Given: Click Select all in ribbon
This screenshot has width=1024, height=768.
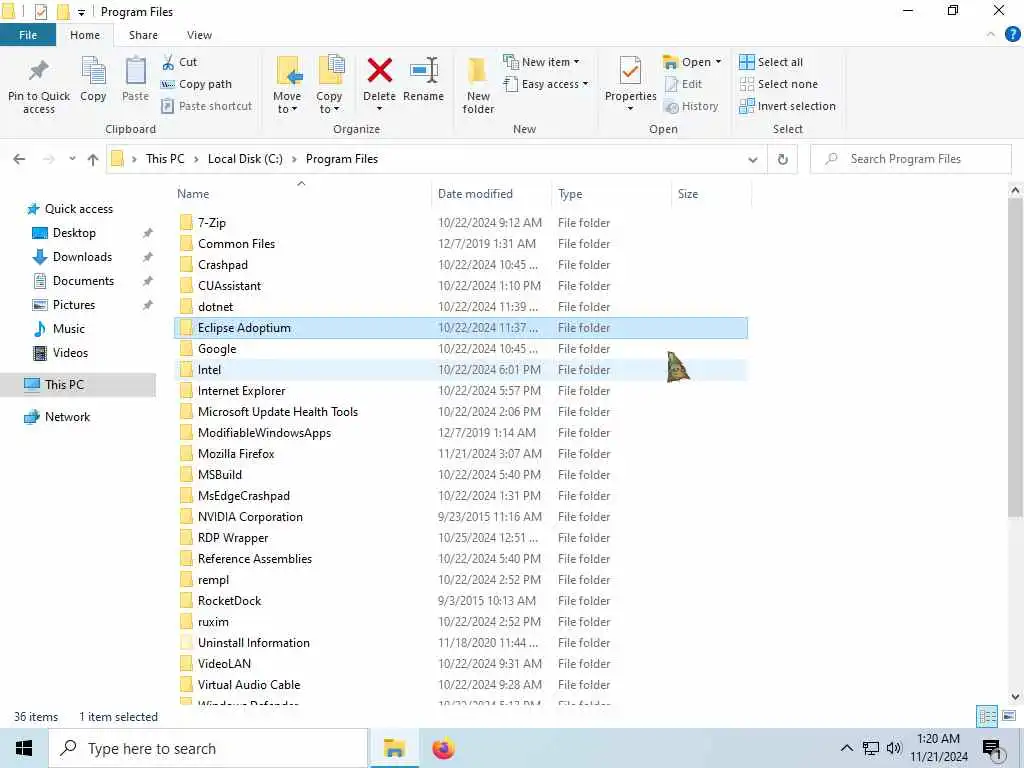Looking at the screenshot, I should tap(771, 62).
